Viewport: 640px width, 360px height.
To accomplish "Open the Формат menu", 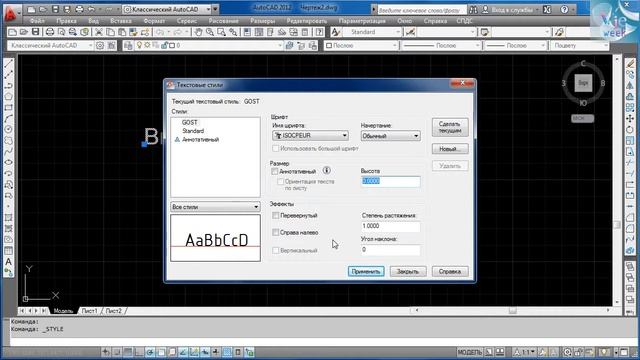I will click(154, 21).
